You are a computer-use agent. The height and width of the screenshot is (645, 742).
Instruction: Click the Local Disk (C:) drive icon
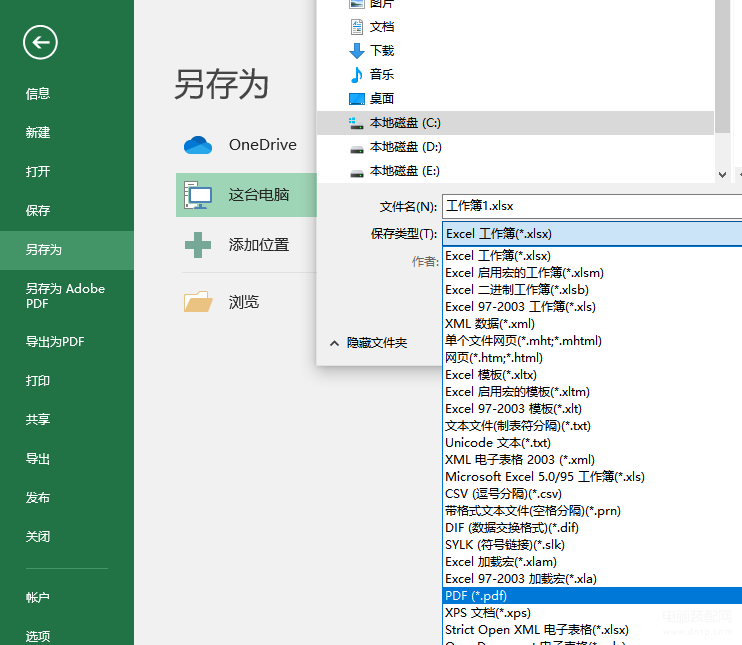click(357, 123)
